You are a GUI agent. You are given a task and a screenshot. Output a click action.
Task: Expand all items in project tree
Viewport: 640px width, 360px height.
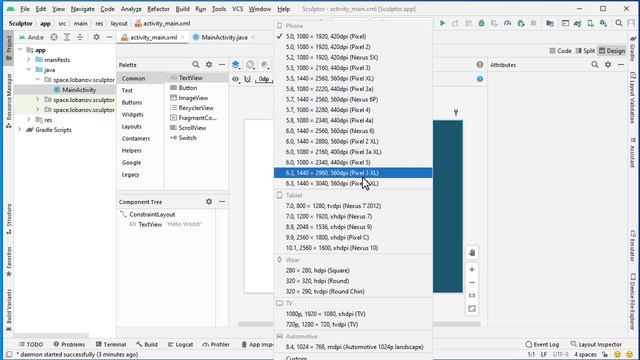click(67, 37)
